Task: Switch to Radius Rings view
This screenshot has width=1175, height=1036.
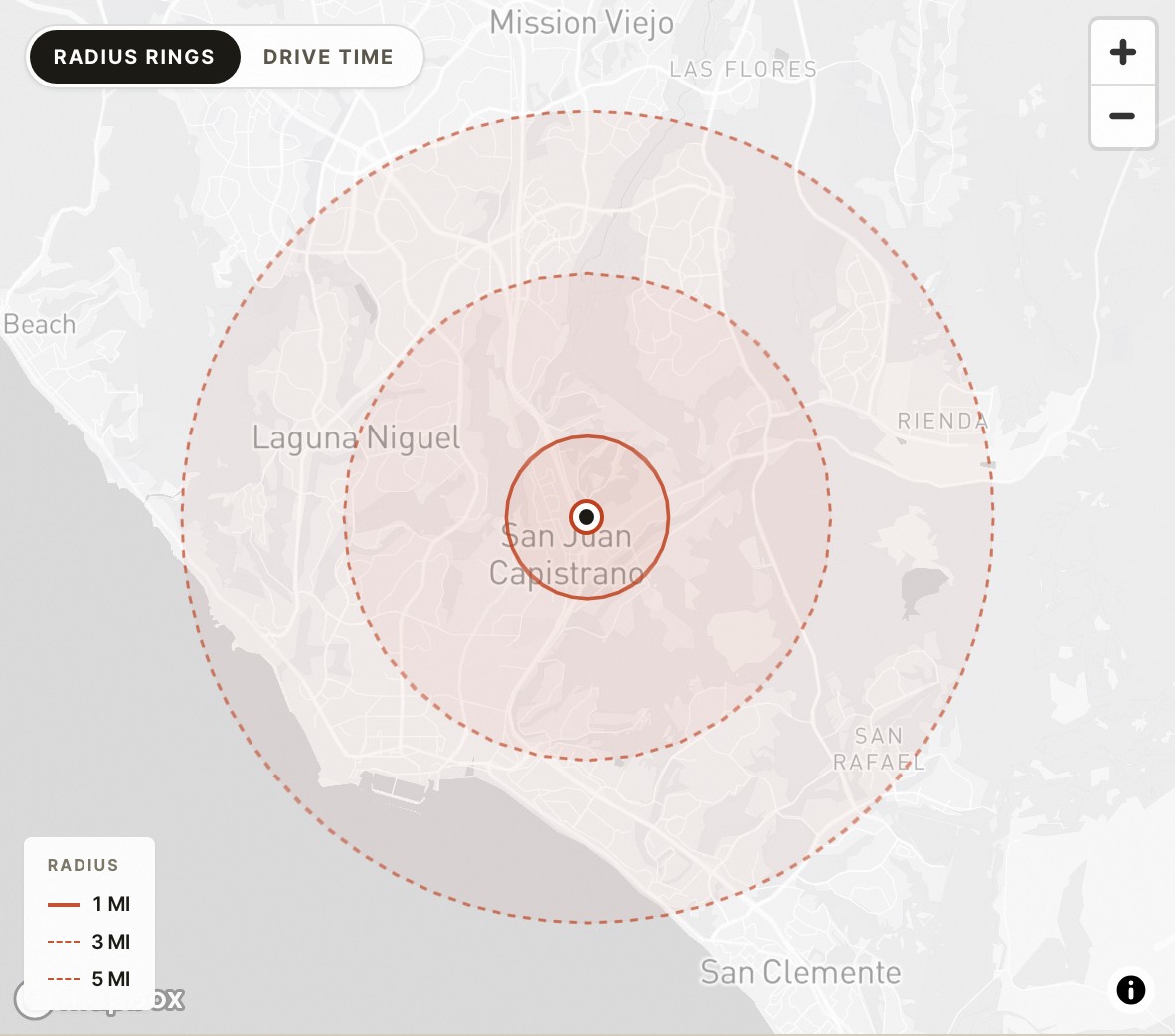Action: (134, 57)
